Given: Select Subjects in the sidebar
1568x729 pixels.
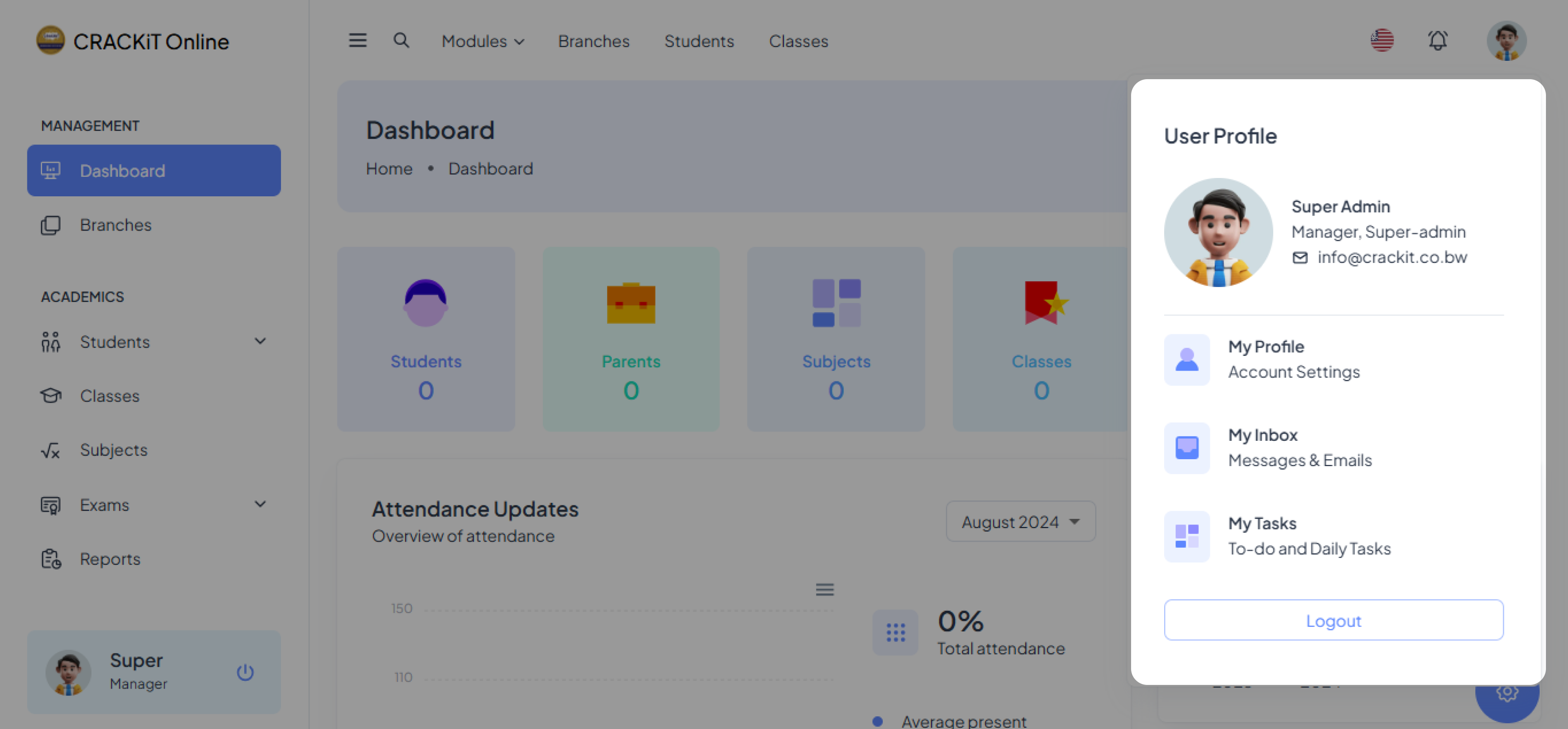Looking at the screenshot, I should [114, 450].
